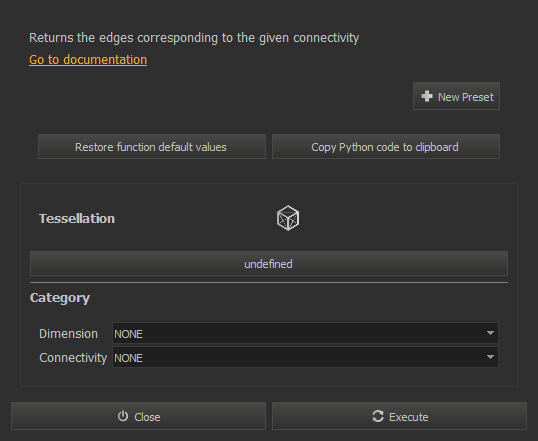
Task: Open the Dimension dropdown showing NONE
Action: tap(305, 333)
